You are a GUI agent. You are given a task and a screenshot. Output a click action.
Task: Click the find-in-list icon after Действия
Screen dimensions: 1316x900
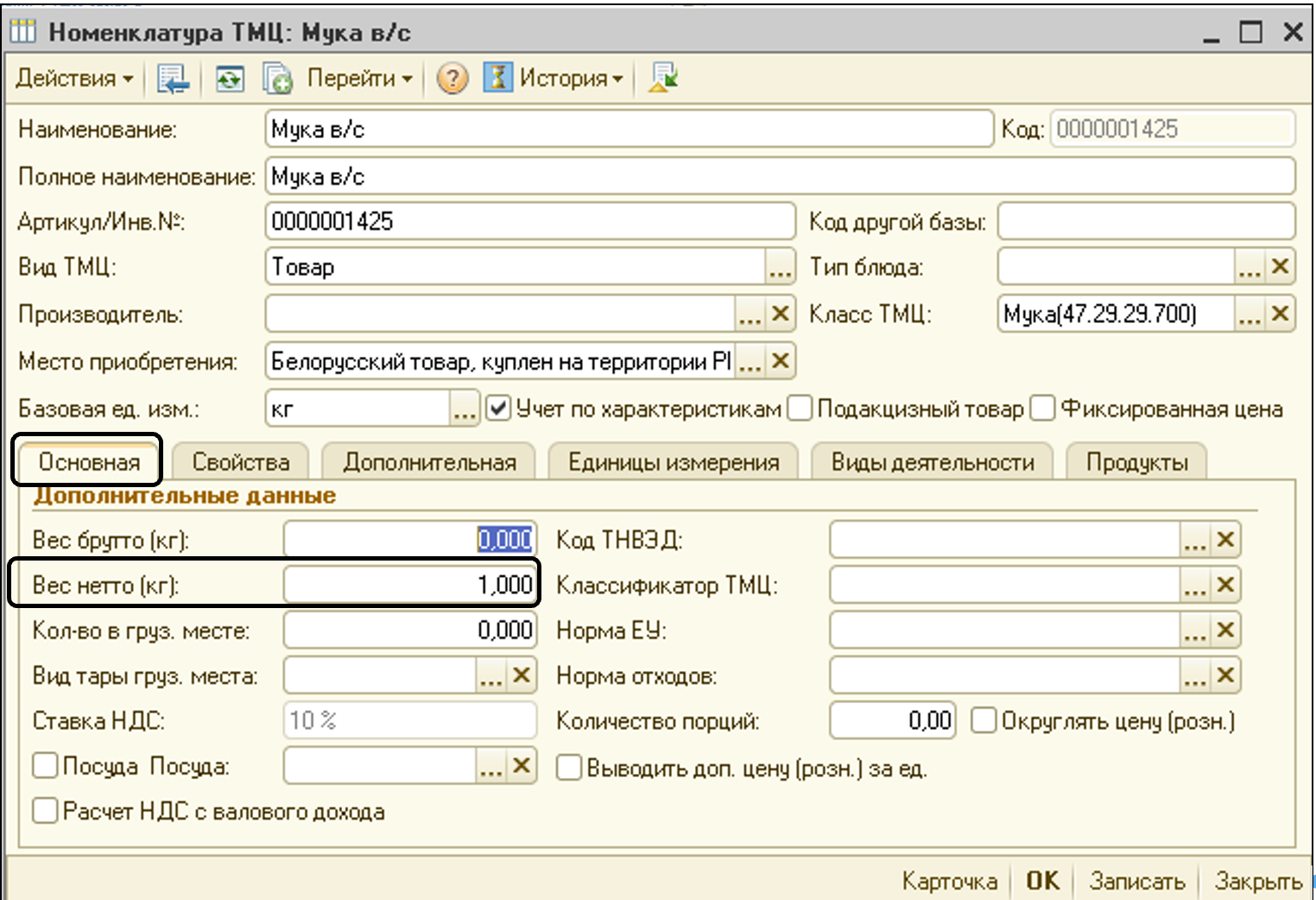point(174,79)
